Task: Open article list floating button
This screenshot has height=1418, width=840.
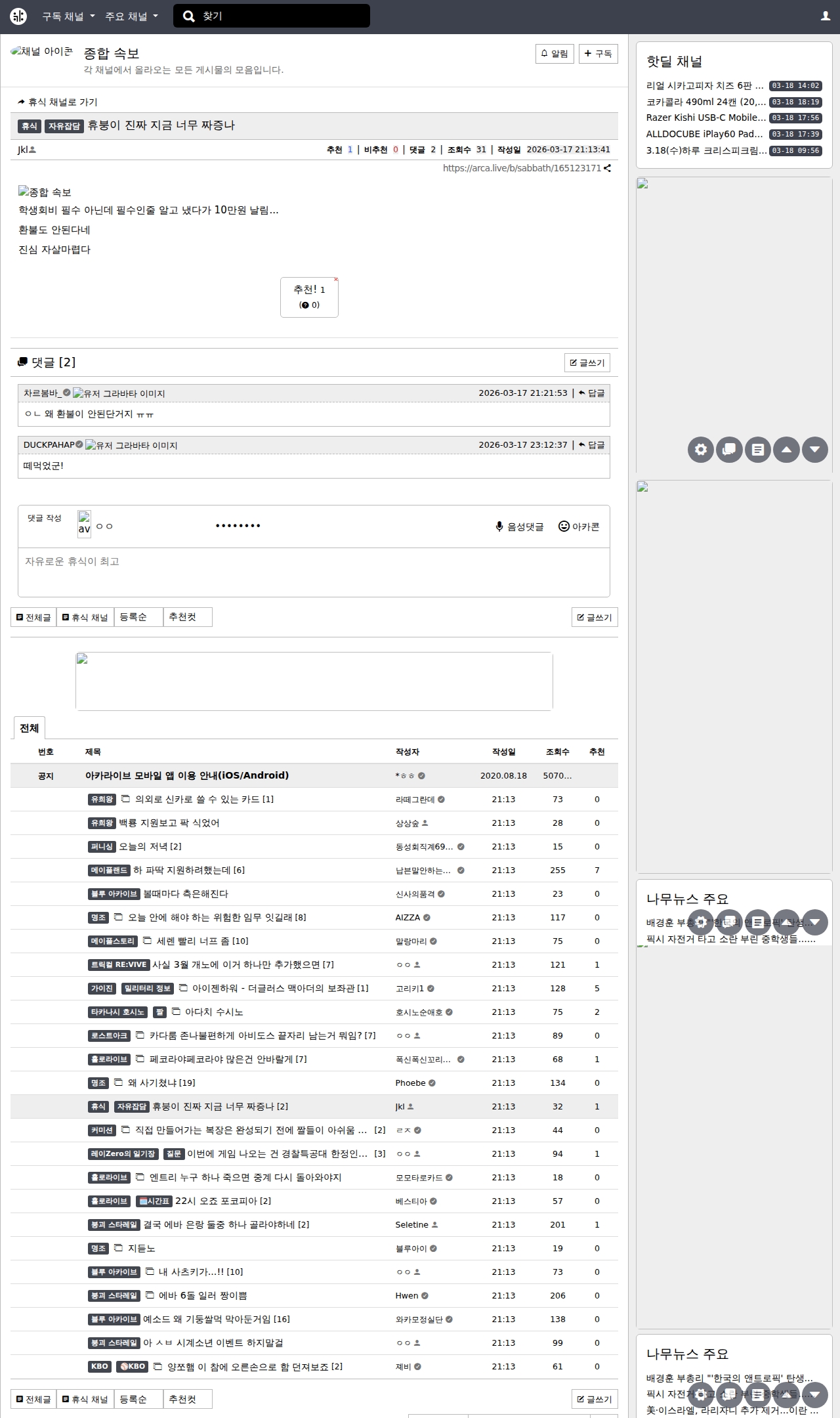Action: coord(758,450)
